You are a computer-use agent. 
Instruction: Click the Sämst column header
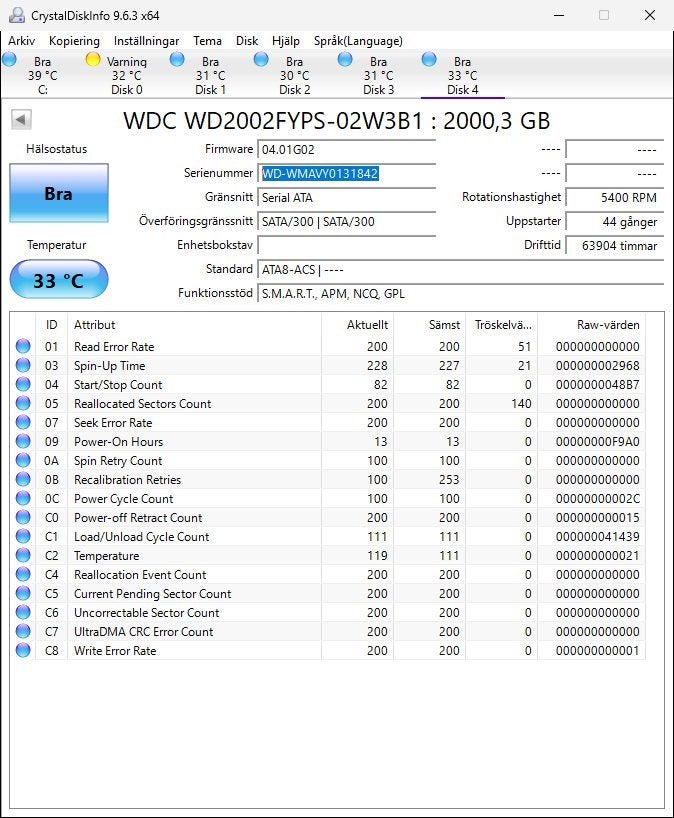[429, 324]
